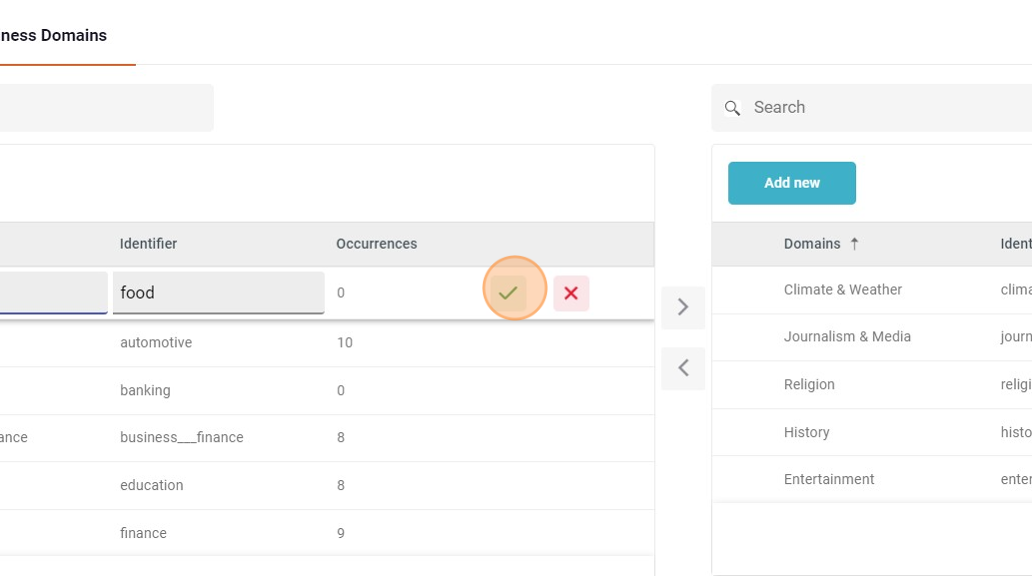Select the Religion domain row

click(x=809, y=384)
